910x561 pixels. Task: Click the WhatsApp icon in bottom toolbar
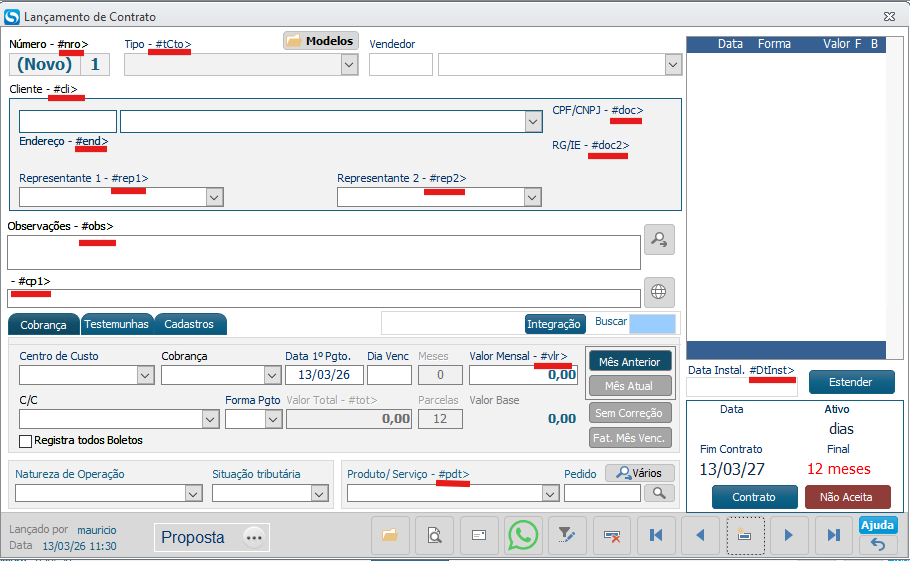(x=523, y=535)
